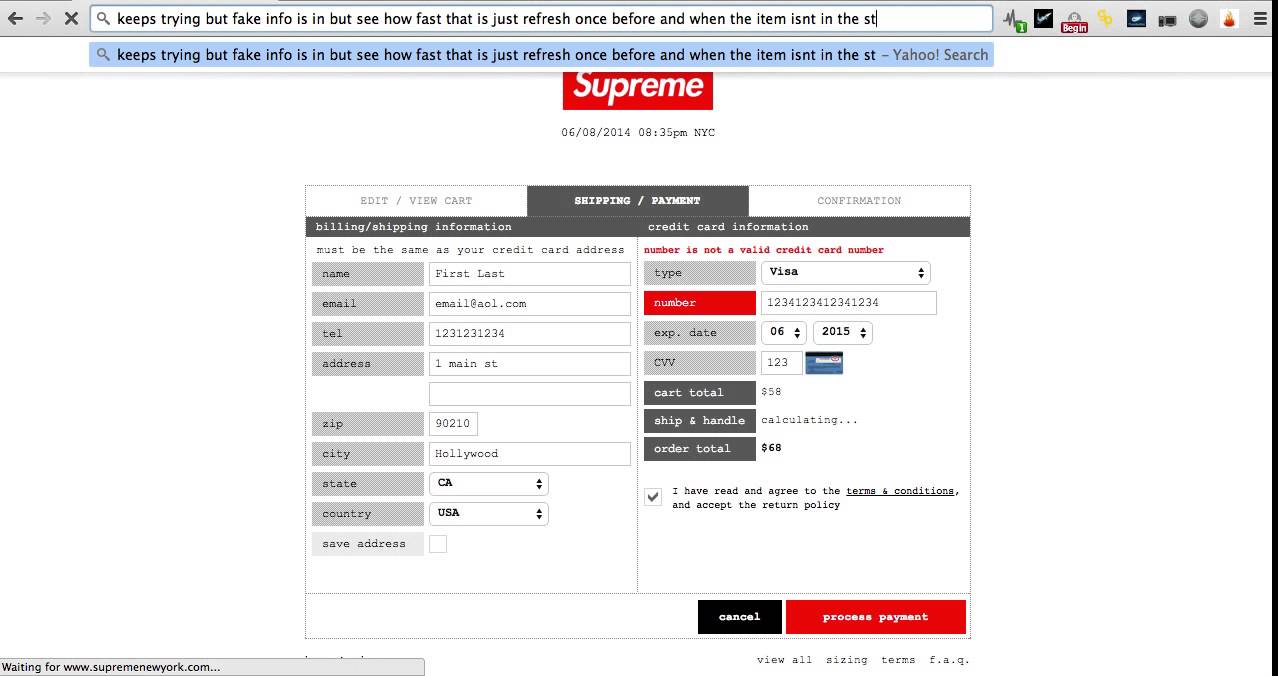The height and width of the screenshot is (676, 1278).
Task: Click the email field with email@aol.com
Action: click(x=530, y=304)
